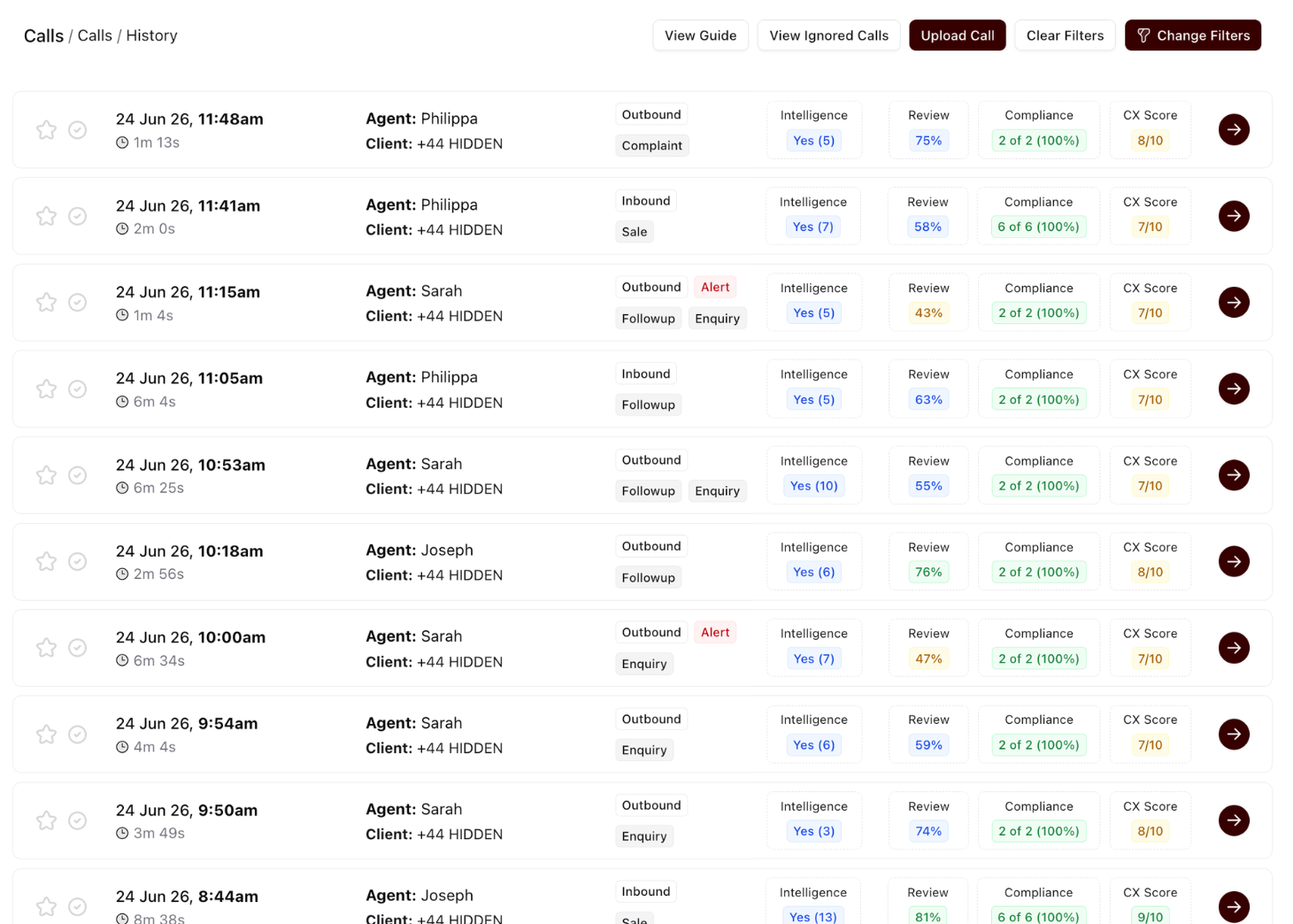Image resolution: width=1293 pixels, height=924 pixels.
Task: Click Review 76% on the 10:18am call
Action: (928, 573)
